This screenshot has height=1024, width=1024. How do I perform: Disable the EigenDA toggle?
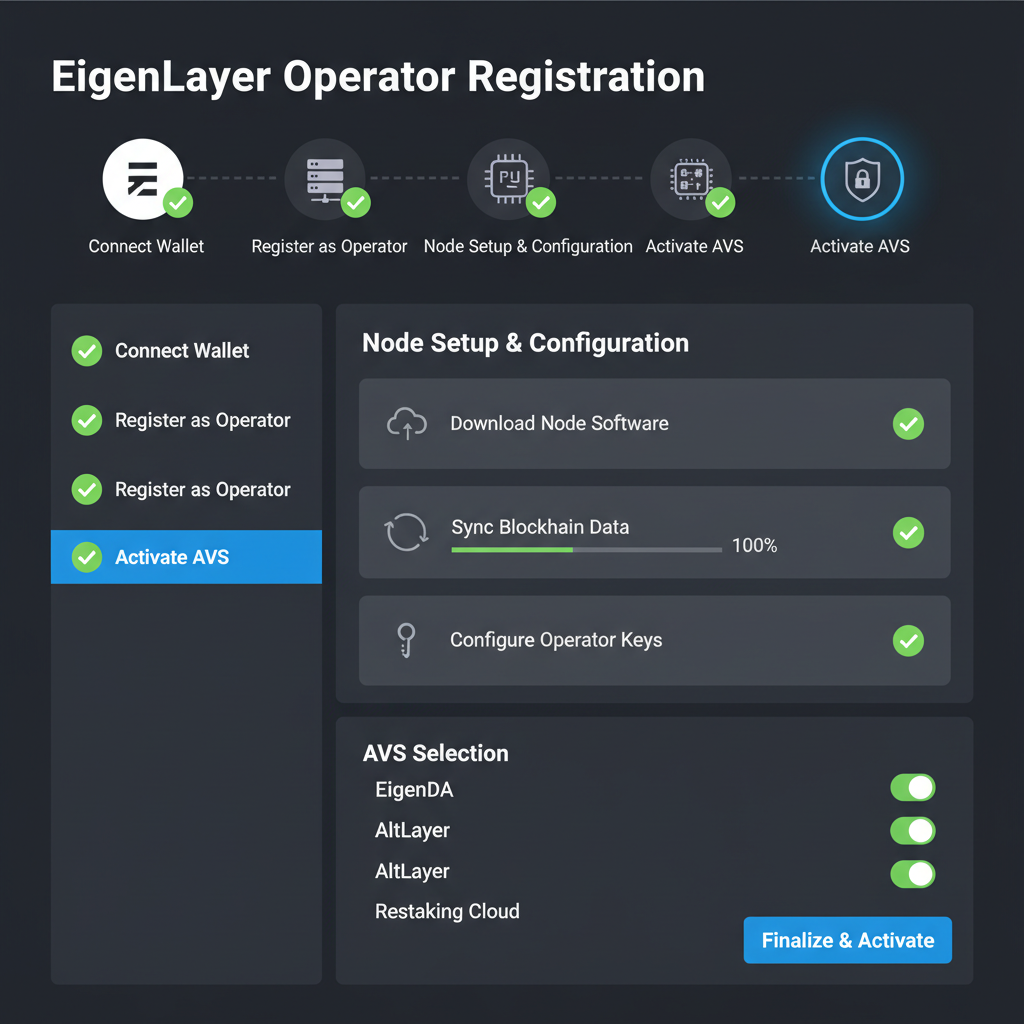[x=911, y=788]
